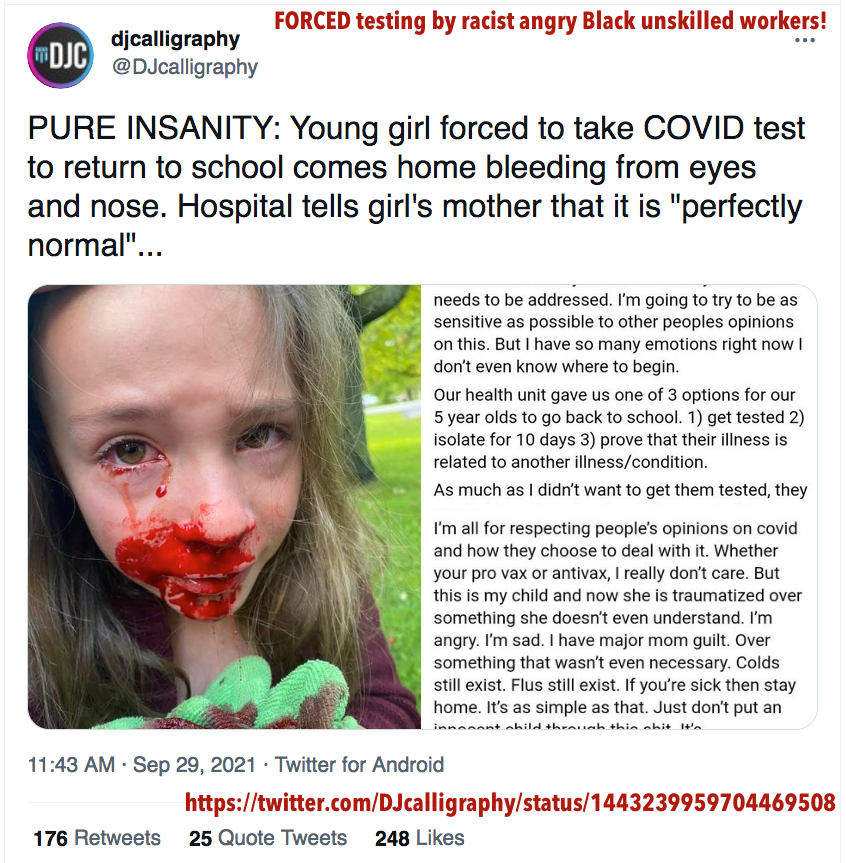Click the red twitter.com status URL
The image size is (846, 863).
510,802
